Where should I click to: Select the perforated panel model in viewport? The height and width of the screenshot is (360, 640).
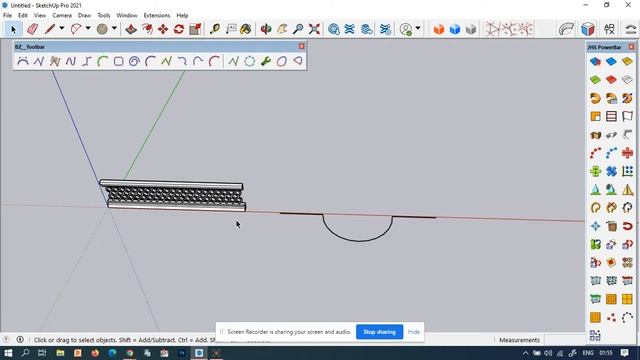[173, 195]
